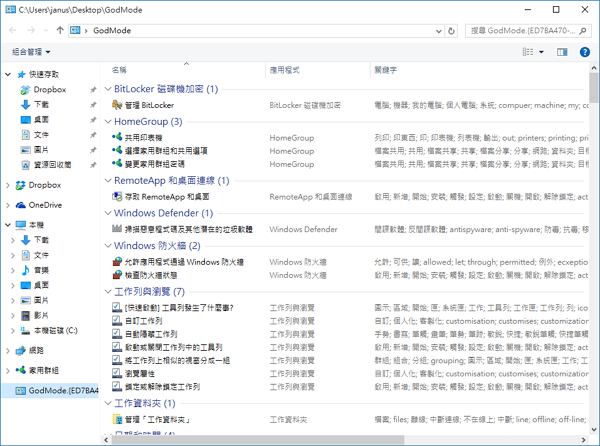The height and width of the screenshot is (446, 600).
Task: Click the 瀏覽屬性 item icon
Action: click(x=117, y=373)
